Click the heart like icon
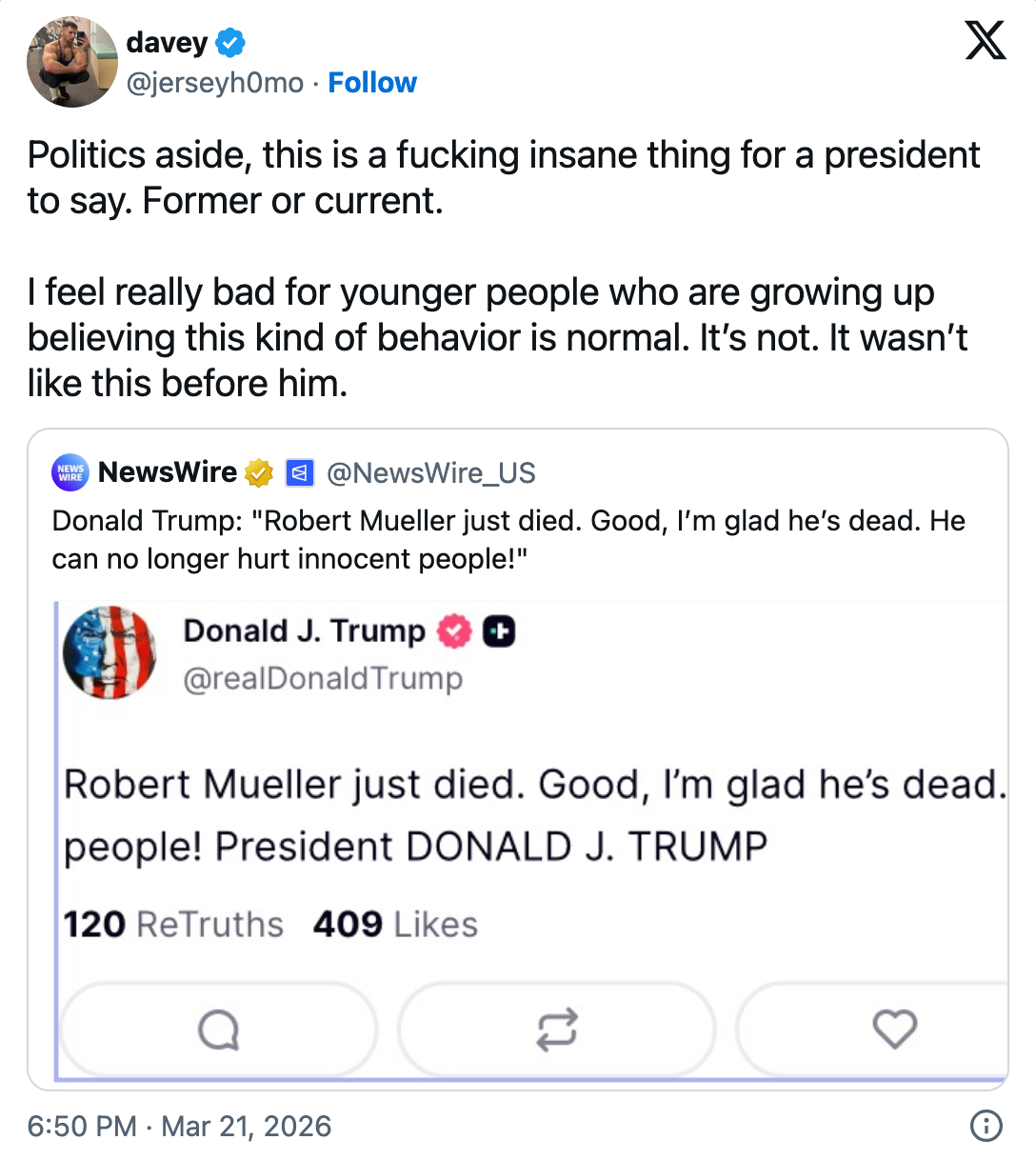Viewport: 1036px width, 1160px height. point(894,1030)
